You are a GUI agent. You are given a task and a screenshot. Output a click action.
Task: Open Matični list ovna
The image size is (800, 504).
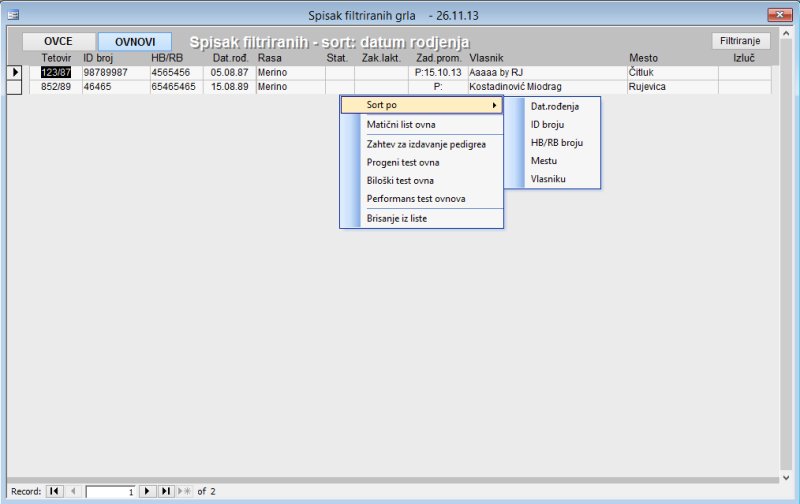400,125
